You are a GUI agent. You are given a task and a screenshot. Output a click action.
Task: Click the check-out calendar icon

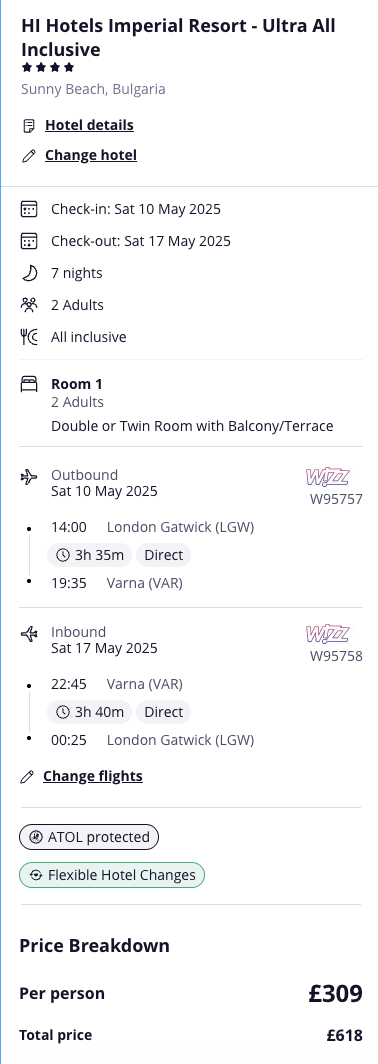pyautogui.click(x=29, y=241)
